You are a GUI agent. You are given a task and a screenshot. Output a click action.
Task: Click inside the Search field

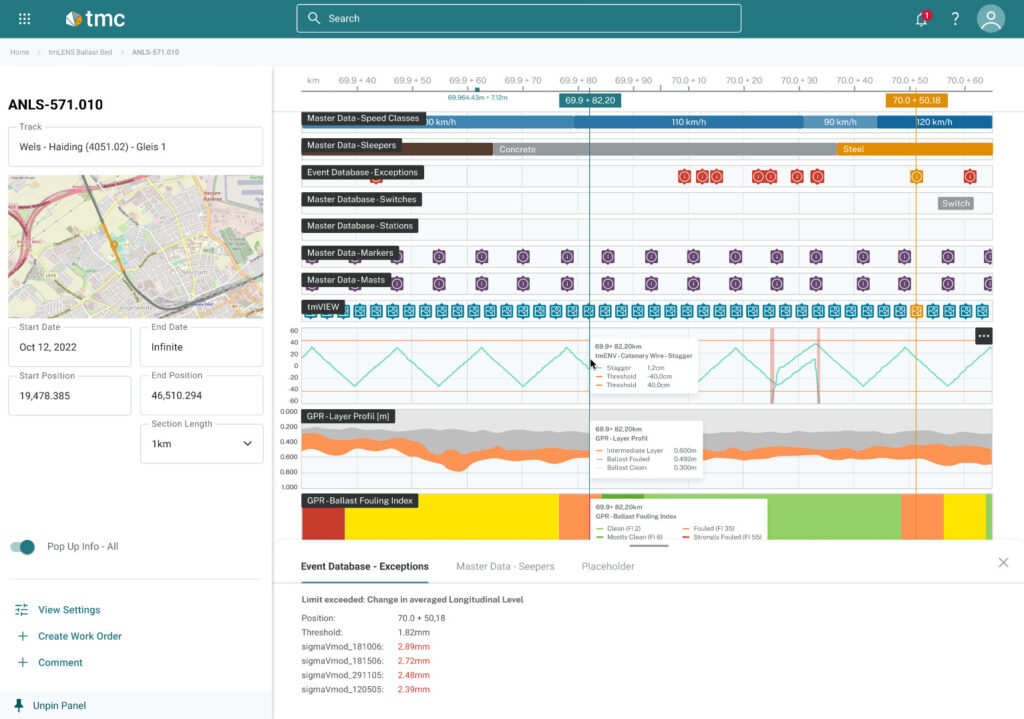click(x=517, y=18)
